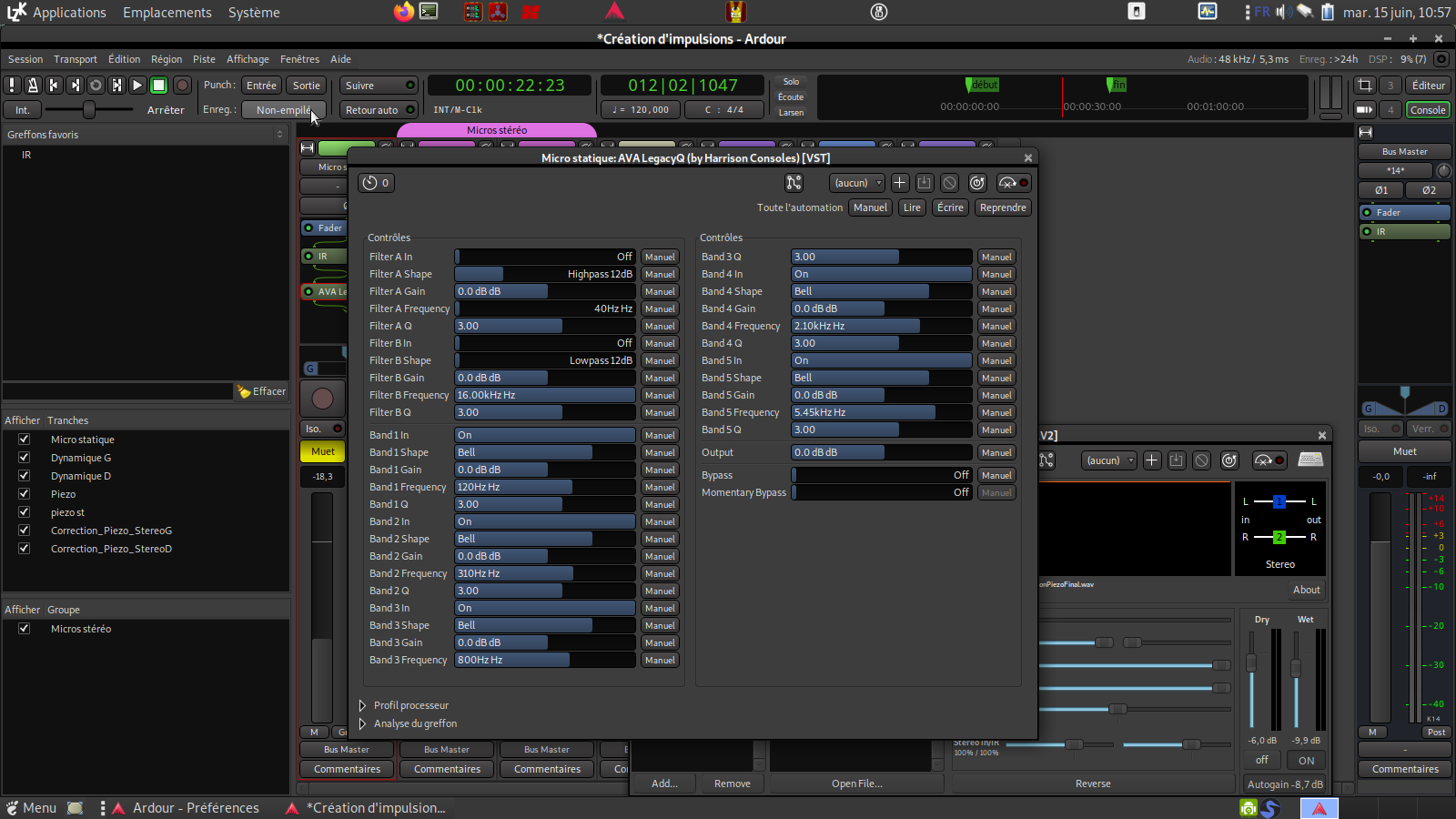Go to session start in the transport

point(54,85)
